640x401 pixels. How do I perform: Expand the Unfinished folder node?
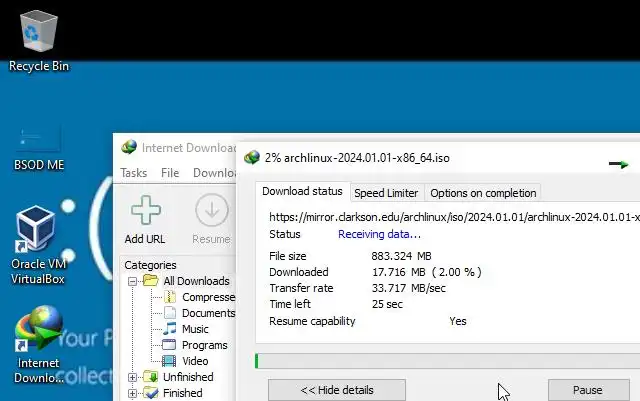pos(132,377)
